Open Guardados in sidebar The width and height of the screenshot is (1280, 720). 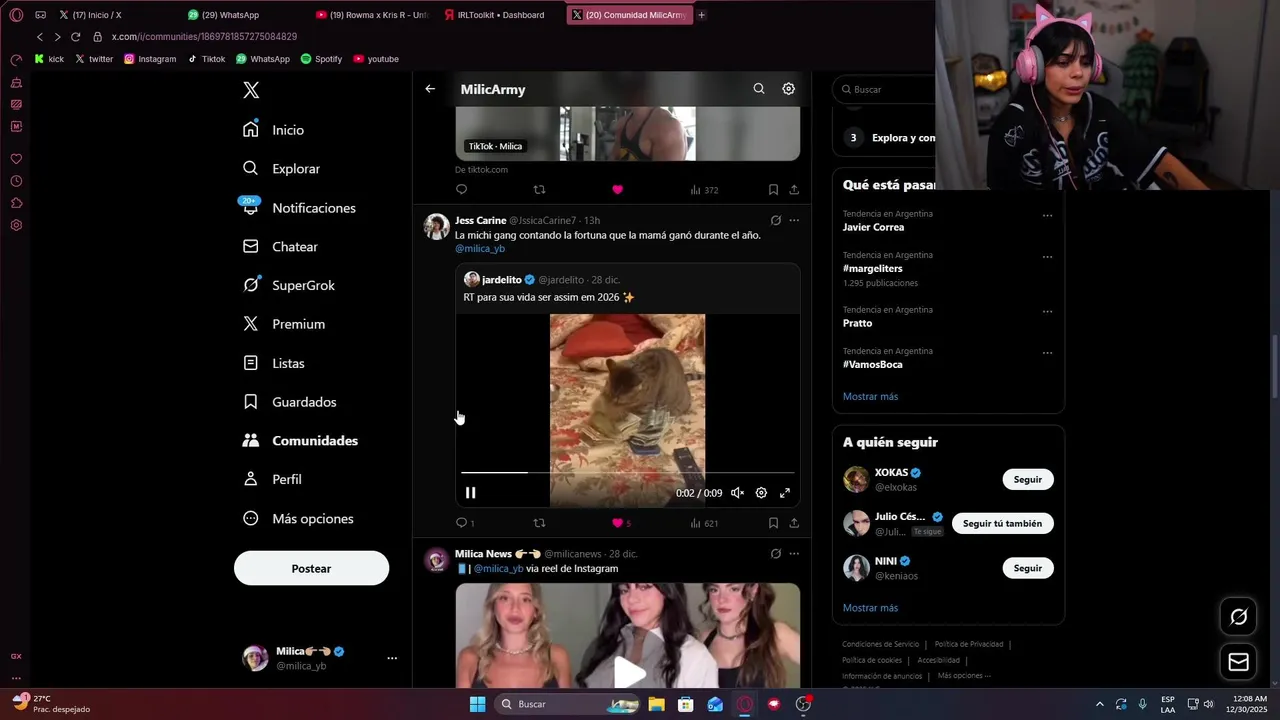pos(289,402)
